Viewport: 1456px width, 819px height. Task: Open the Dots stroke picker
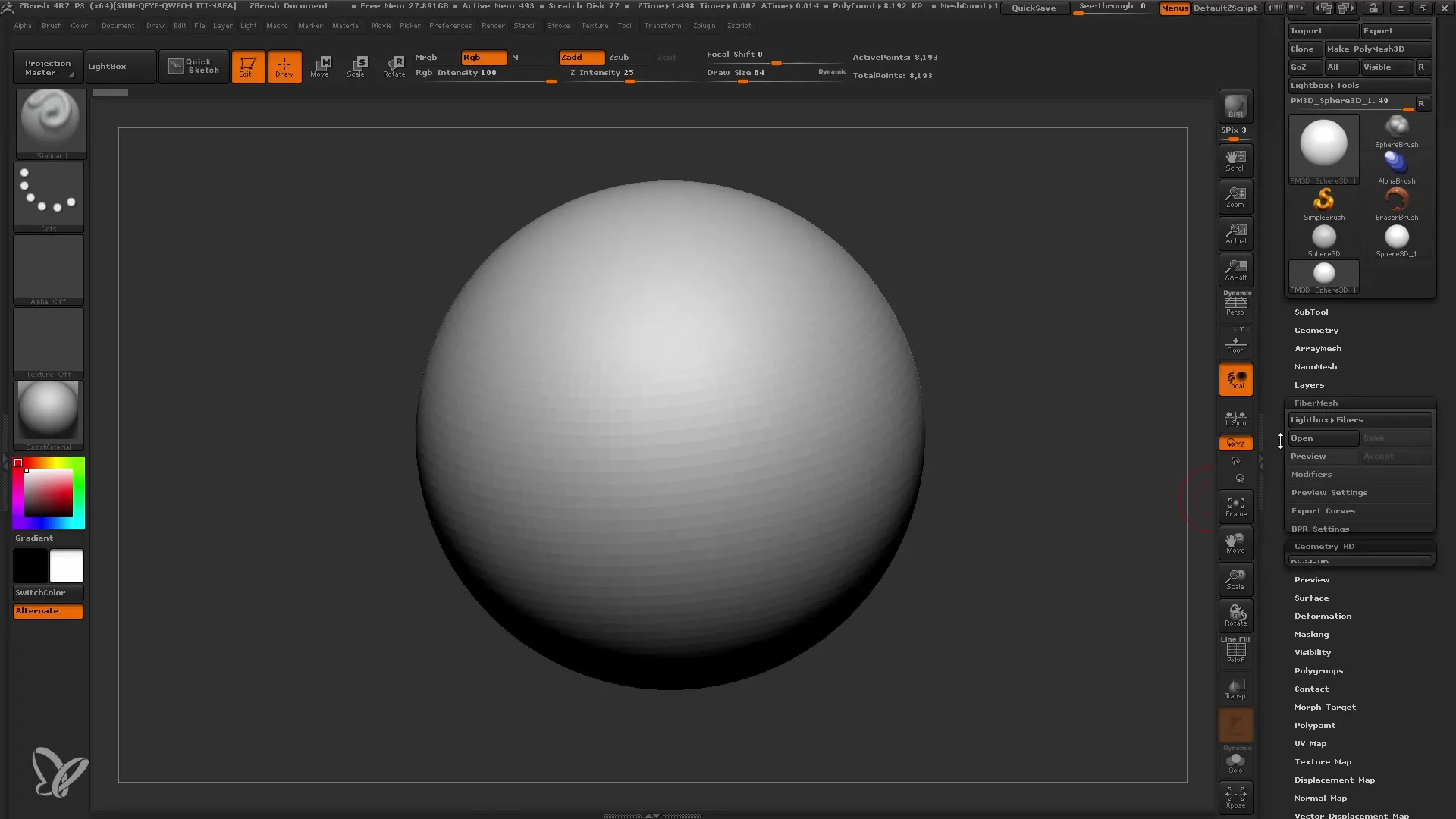point(49,197)
